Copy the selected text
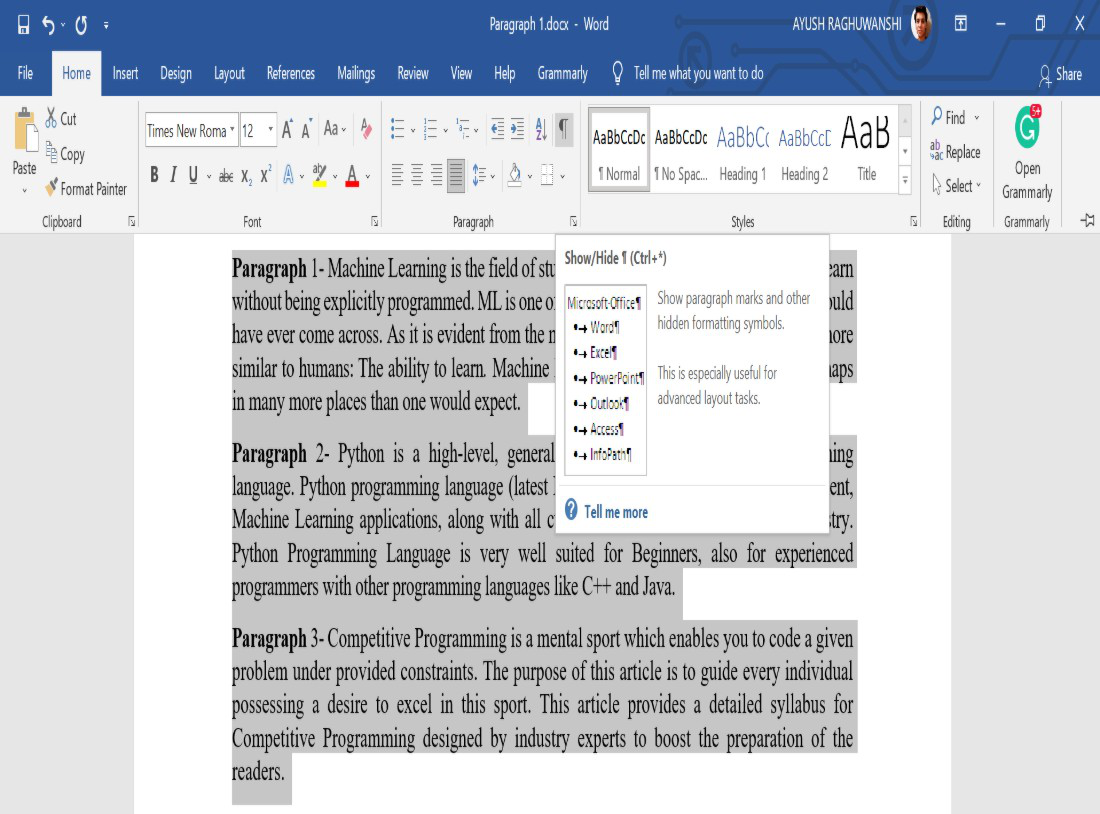Viewport: 1100px width, 814px height. (65, 153)
